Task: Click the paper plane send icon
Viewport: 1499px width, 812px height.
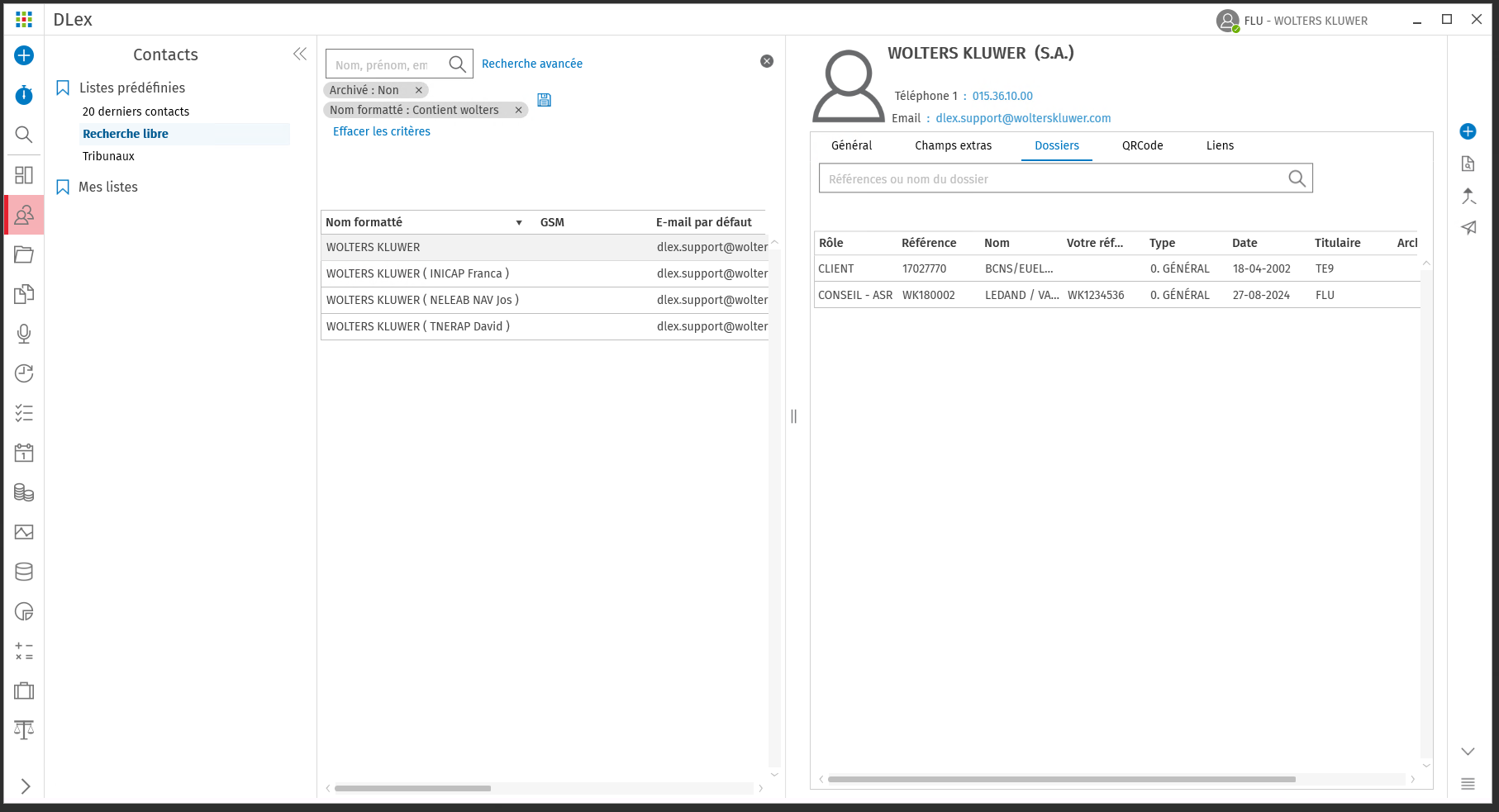Action: (1468, 228)
